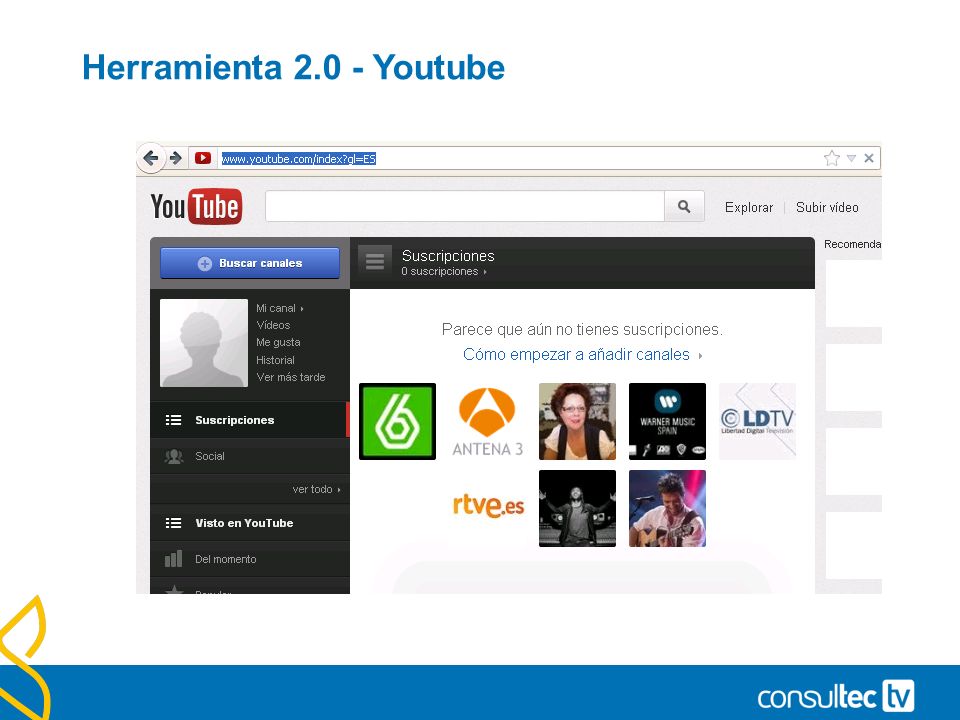
Task: Open black-and-white man with raised arms tile
Action: (x=577, y=508)
